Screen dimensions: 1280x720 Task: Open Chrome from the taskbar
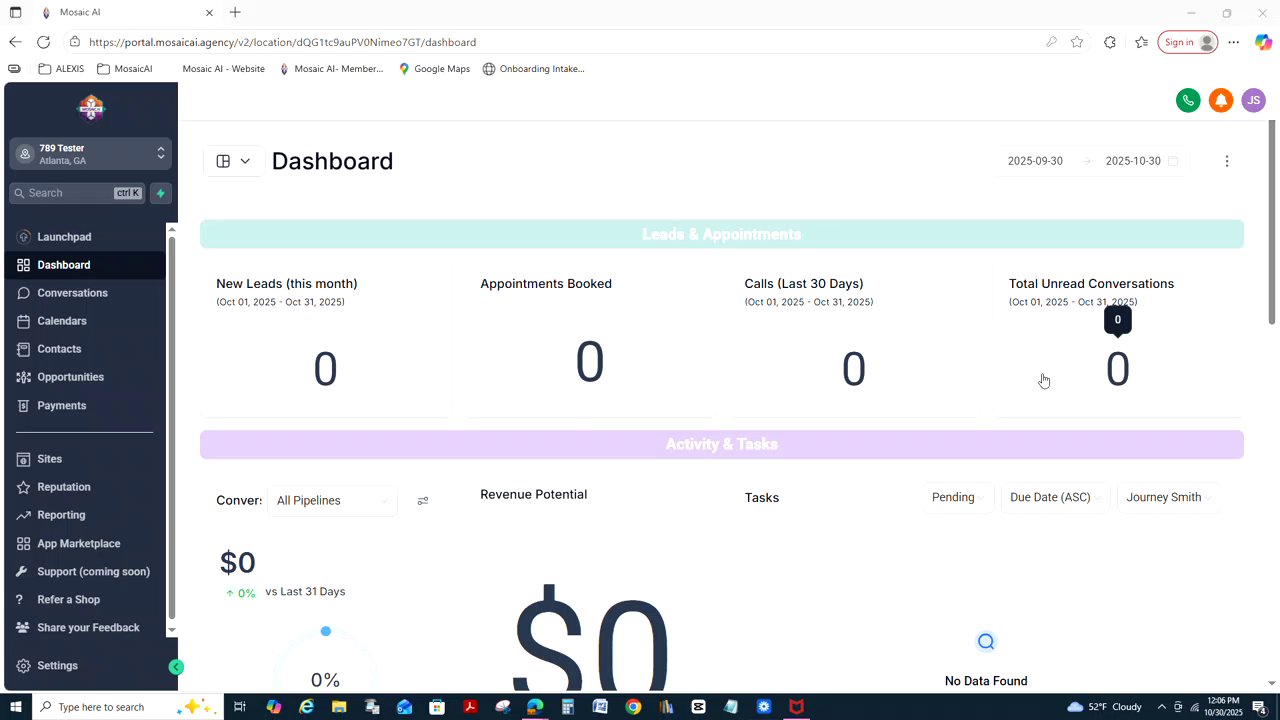[x=633, y=707]
